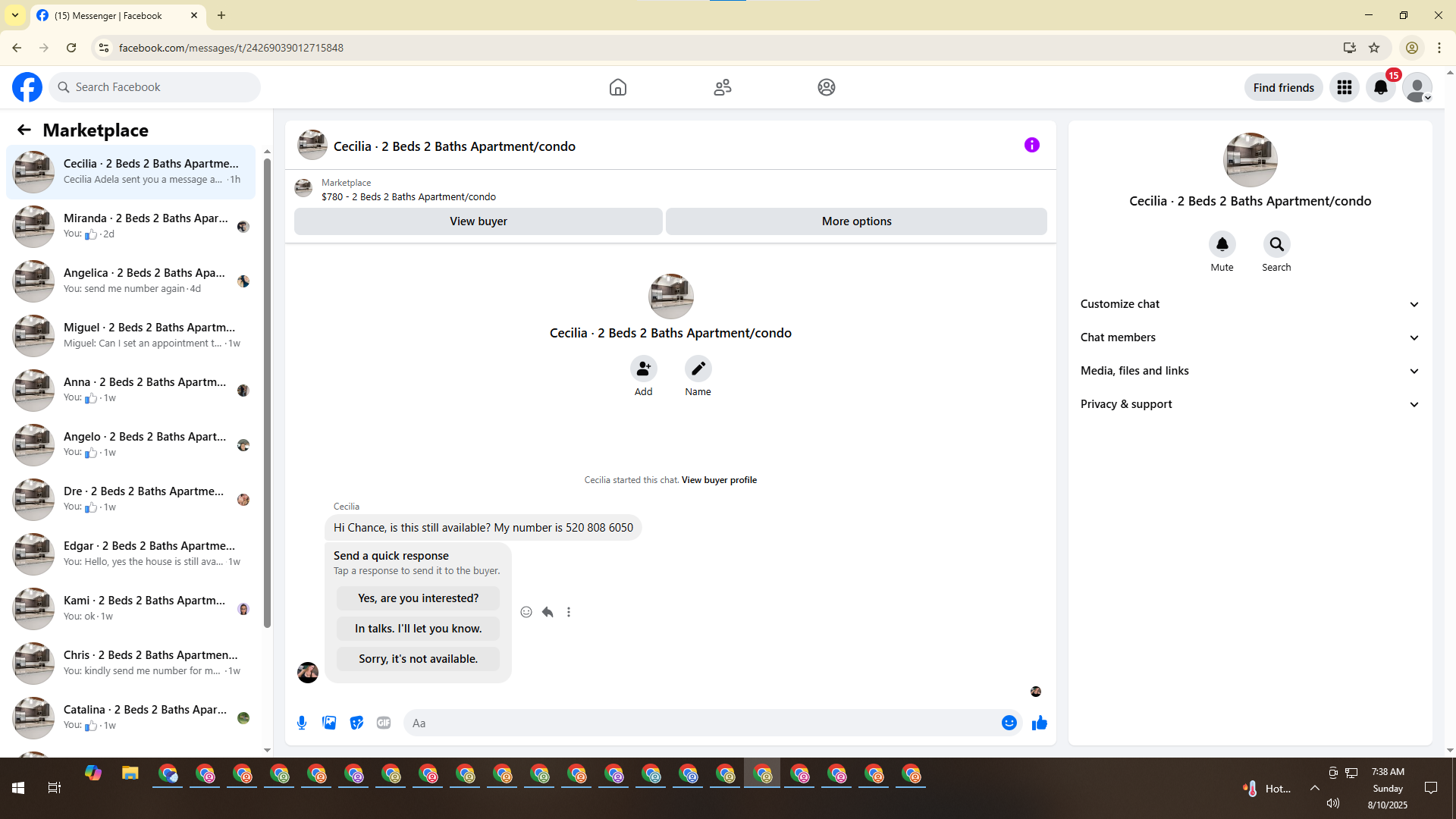Send a thumbs-up like
The height and width of the screenshot is (819, 1456).
(x=1039, y=723)
